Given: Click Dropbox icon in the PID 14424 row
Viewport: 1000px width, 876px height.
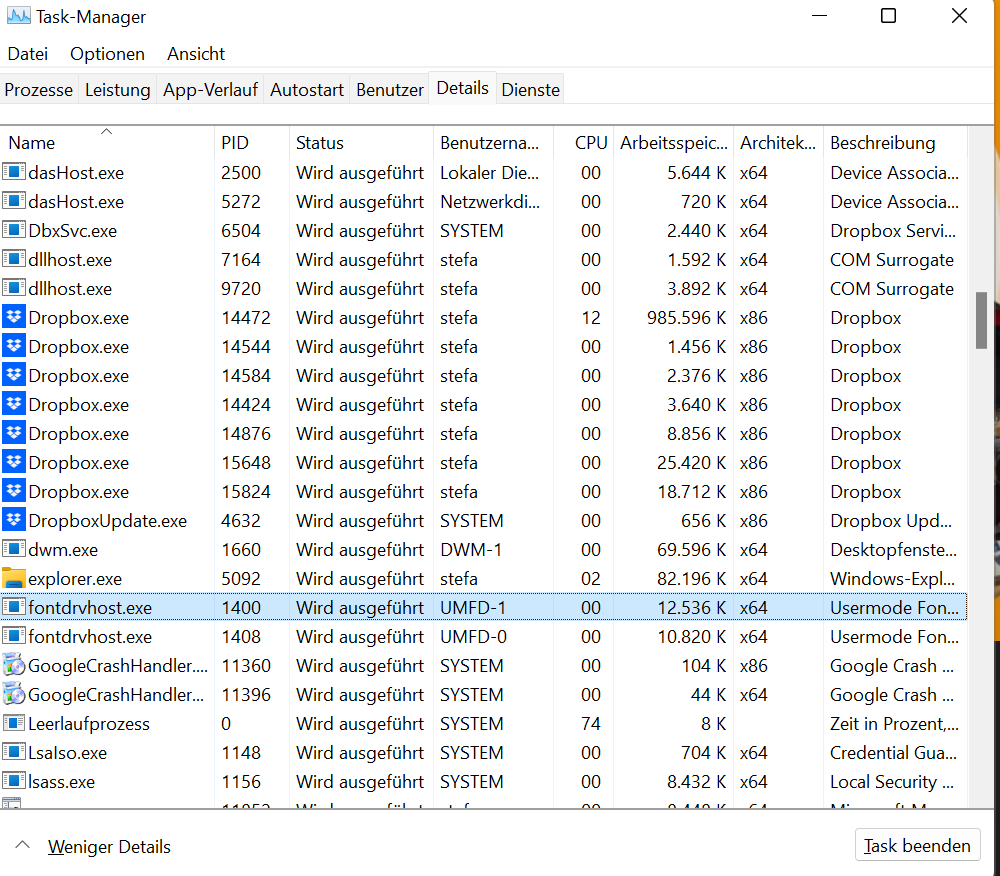Looking at the screenshot, I should pyautogui.click(x=13, y=404).
